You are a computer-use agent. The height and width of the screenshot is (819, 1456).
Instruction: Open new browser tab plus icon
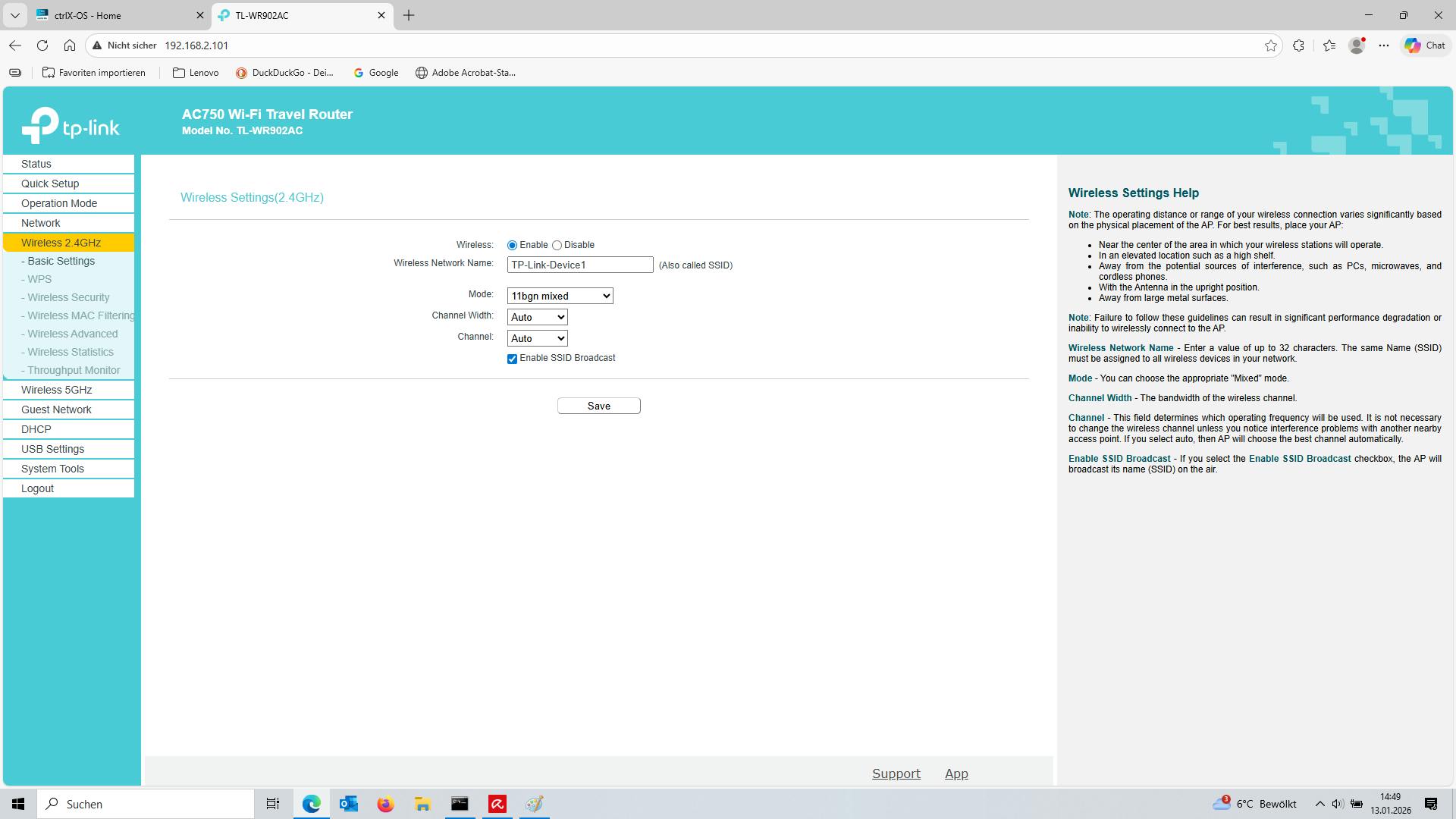pyautogui.click(x=409, y=15)
